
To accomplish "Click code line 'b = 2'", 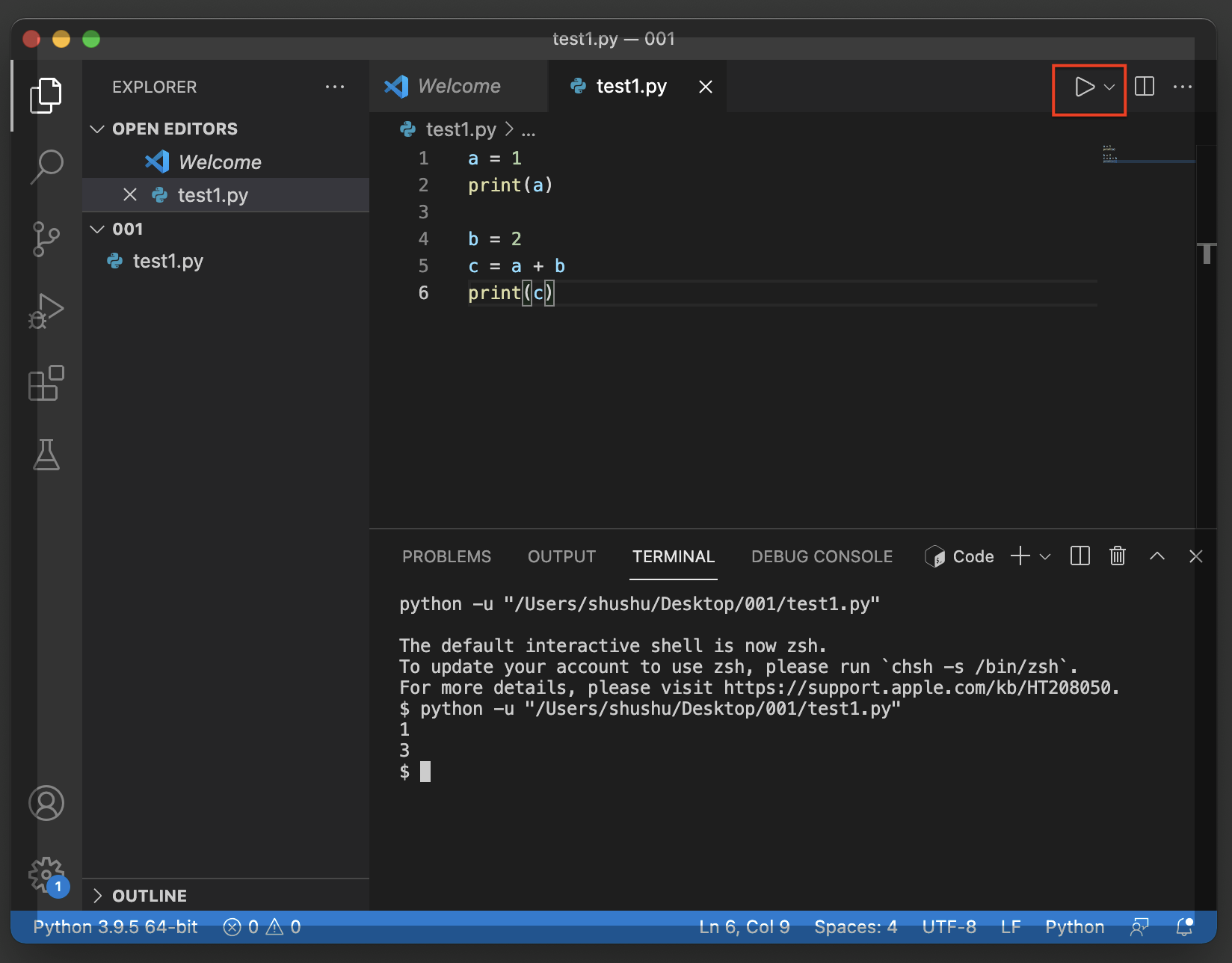I will coord(494,239).
